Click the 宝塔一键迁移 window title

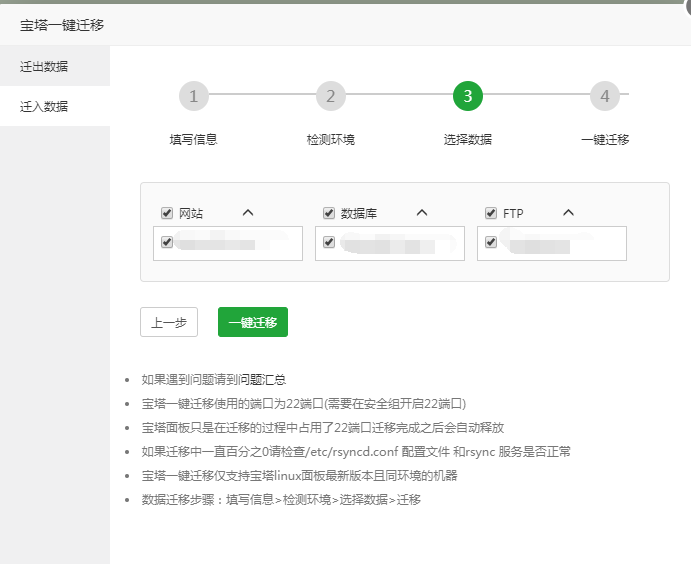pyautogui.click(x=62, y=25)
